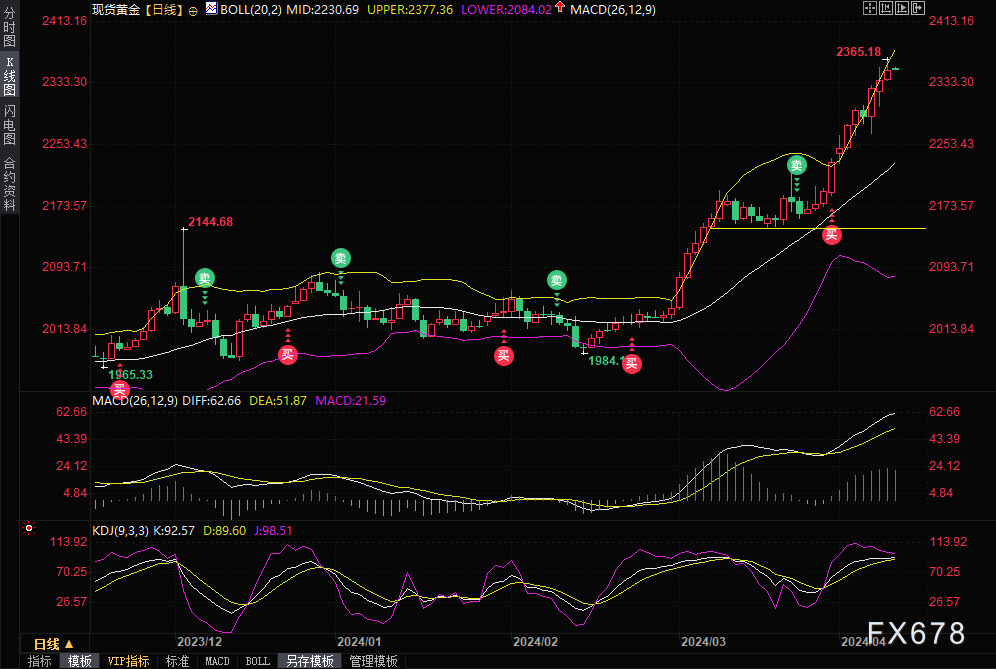Click the J:98.51 value
Image resolution: width=996 pixels, height=669 pixels.
273,530
